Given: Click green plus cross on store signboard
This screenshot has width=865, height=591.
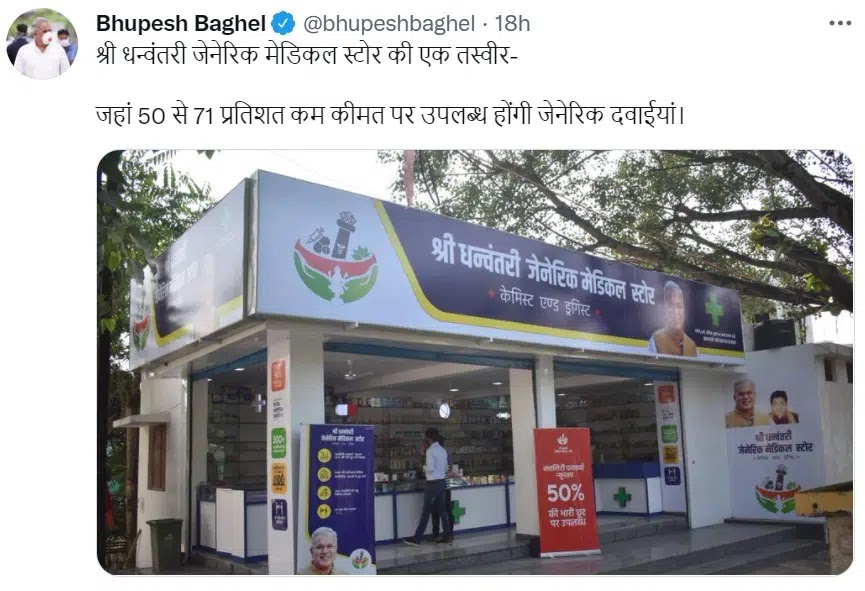Looking at the screenshot, I should 714,309.
